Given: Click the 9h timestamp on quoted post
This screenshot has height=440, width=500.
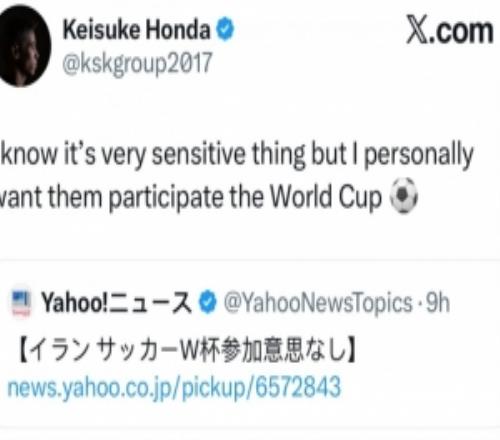Looking at the screenshot, I should tap(438, 303).
